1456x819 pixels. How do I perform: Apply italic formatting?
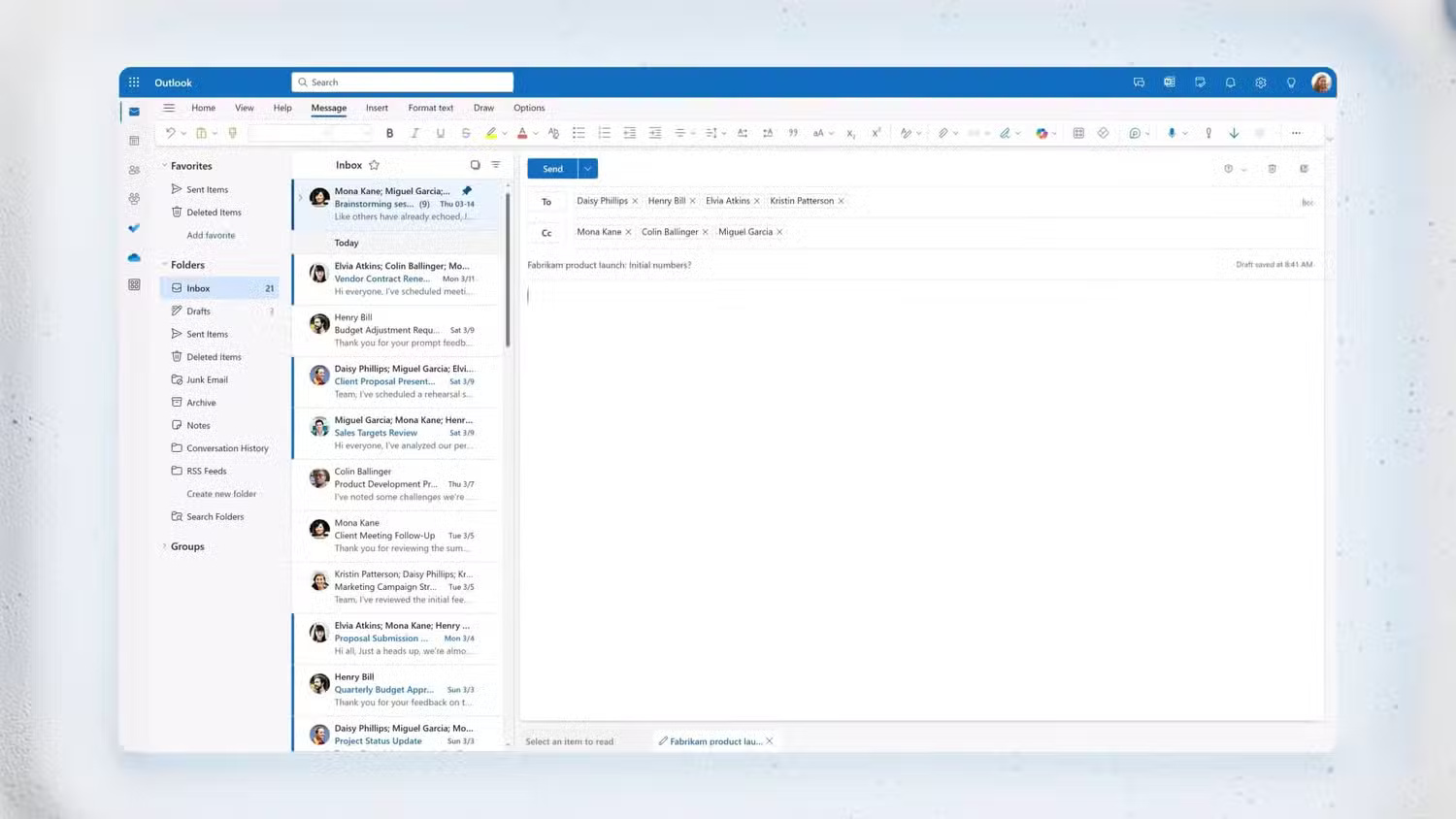[x=414, y=133]
